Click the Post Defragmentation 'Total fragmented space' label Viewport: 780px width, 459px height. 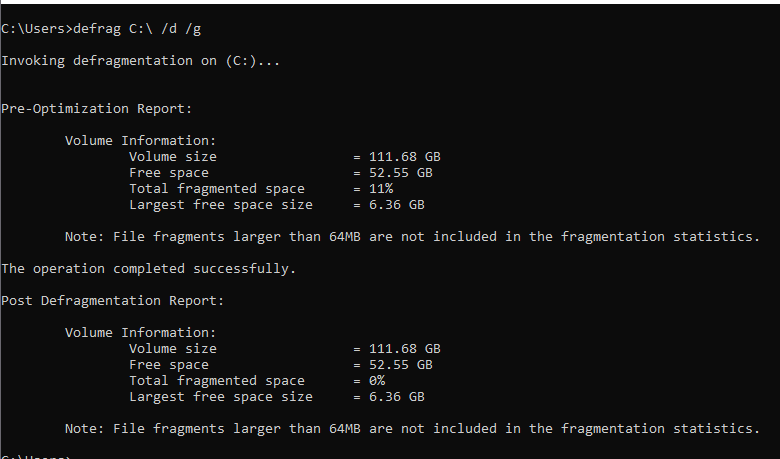click(x=216, y=381)
